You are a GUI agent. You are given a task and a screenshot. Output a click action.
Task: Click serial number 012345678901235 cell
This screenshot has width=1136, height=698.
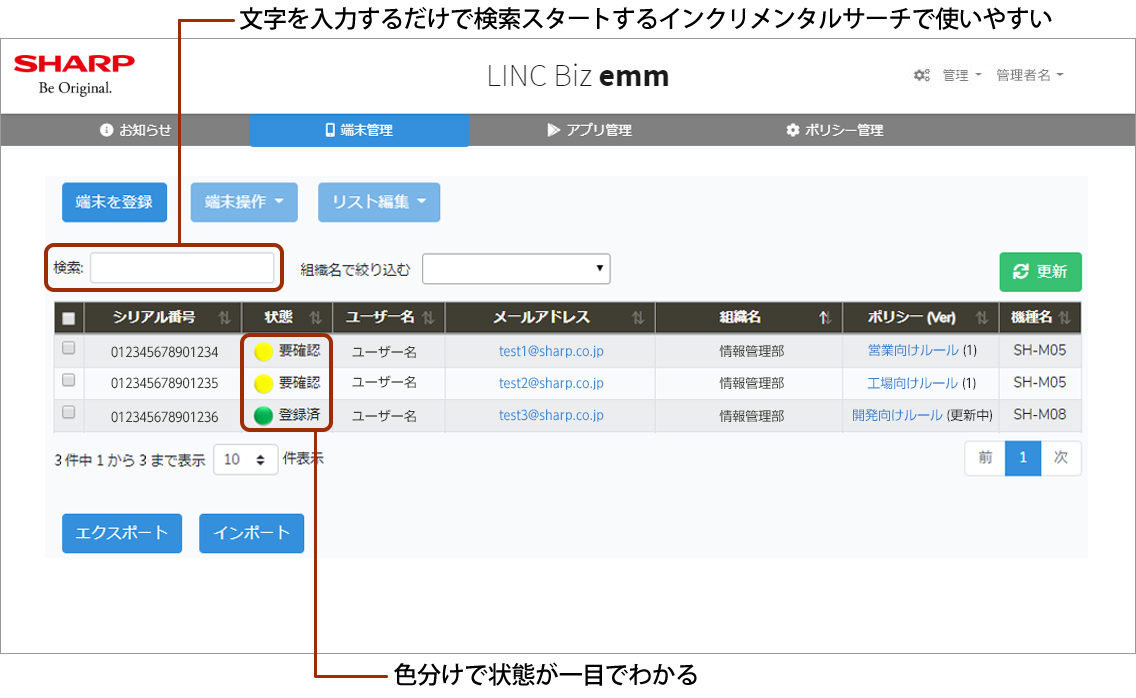pyautogui.click(x=164, y=383)
